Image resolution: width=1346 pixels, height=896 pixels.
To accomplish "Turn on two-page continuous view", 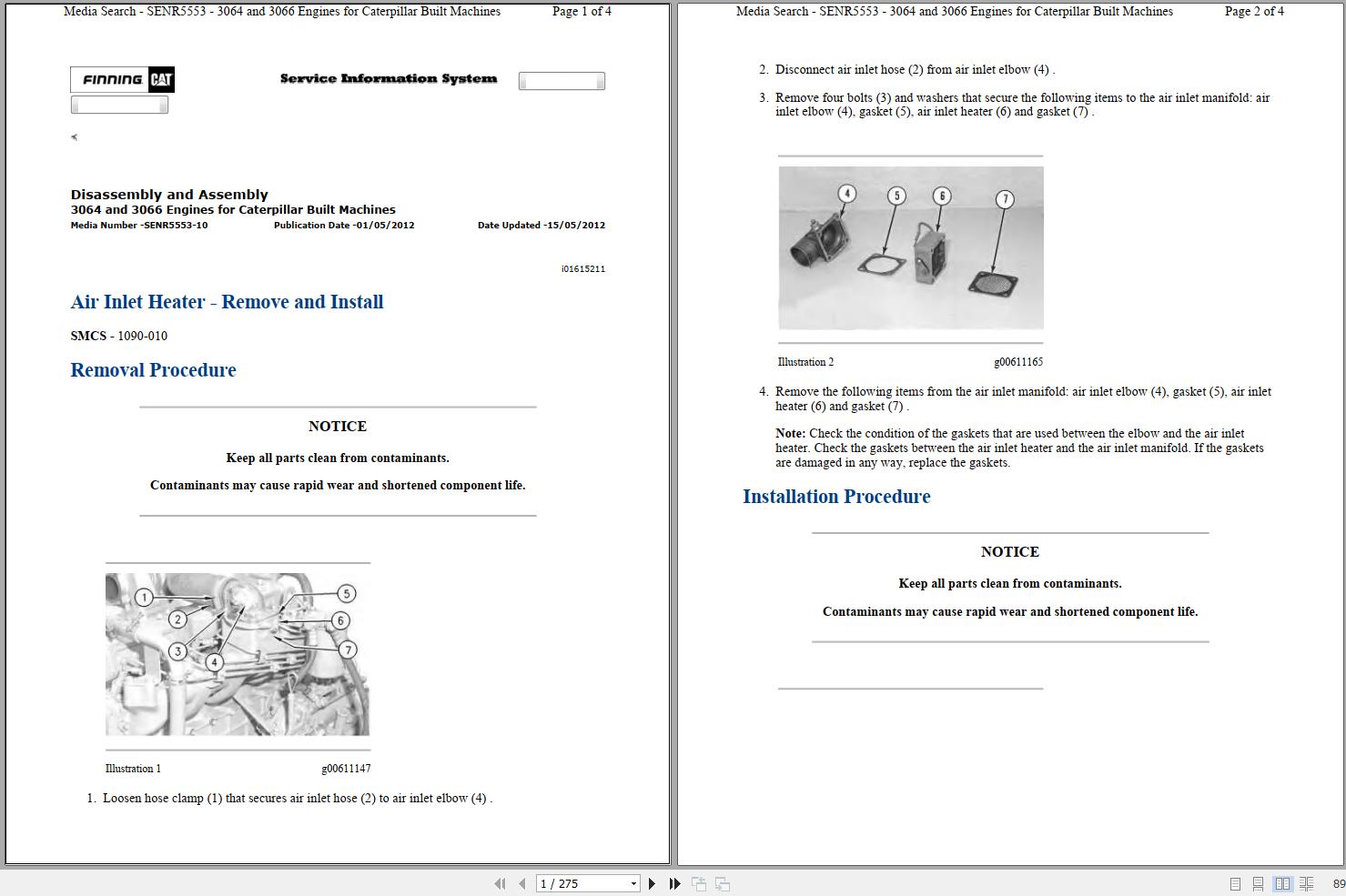I will coord(1305,883).
